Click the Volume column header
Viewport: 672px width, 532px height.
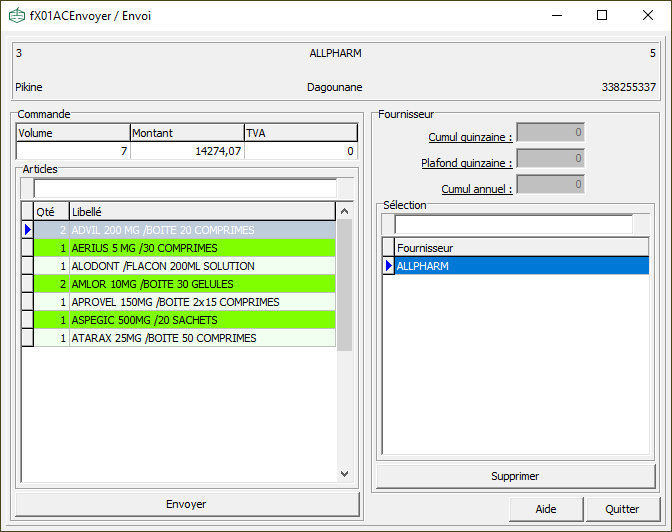tap(73, 133)
